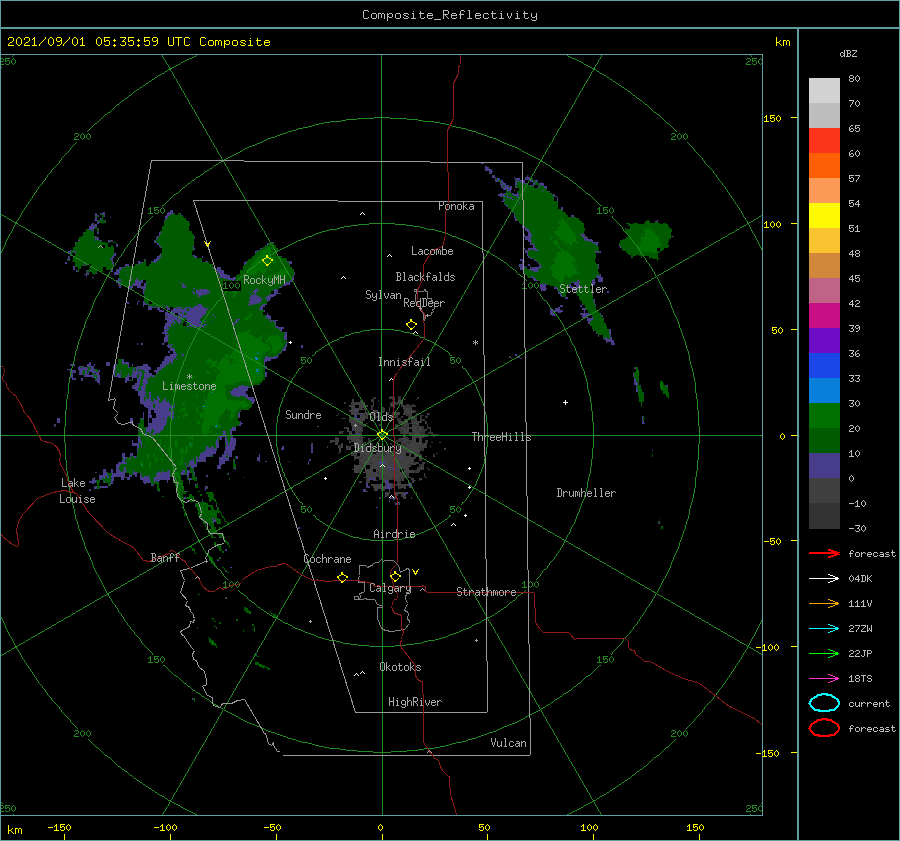
Task: Click the Composite_Reflectivity title
Action: click(x=450, y=15)
